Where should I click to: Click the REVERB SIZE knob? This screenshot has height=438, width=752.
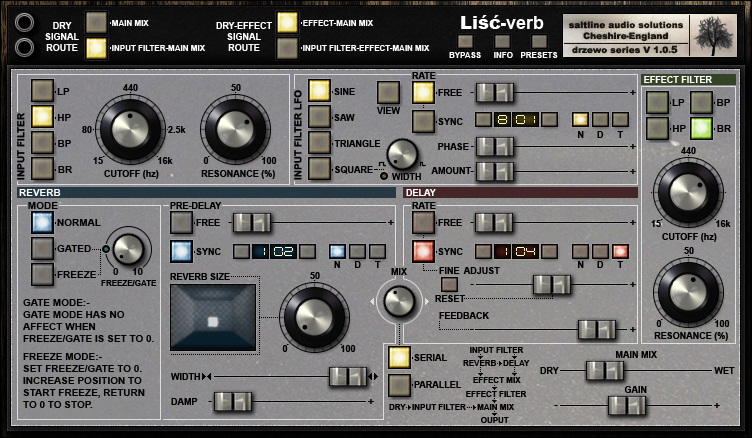coord(314,318)
